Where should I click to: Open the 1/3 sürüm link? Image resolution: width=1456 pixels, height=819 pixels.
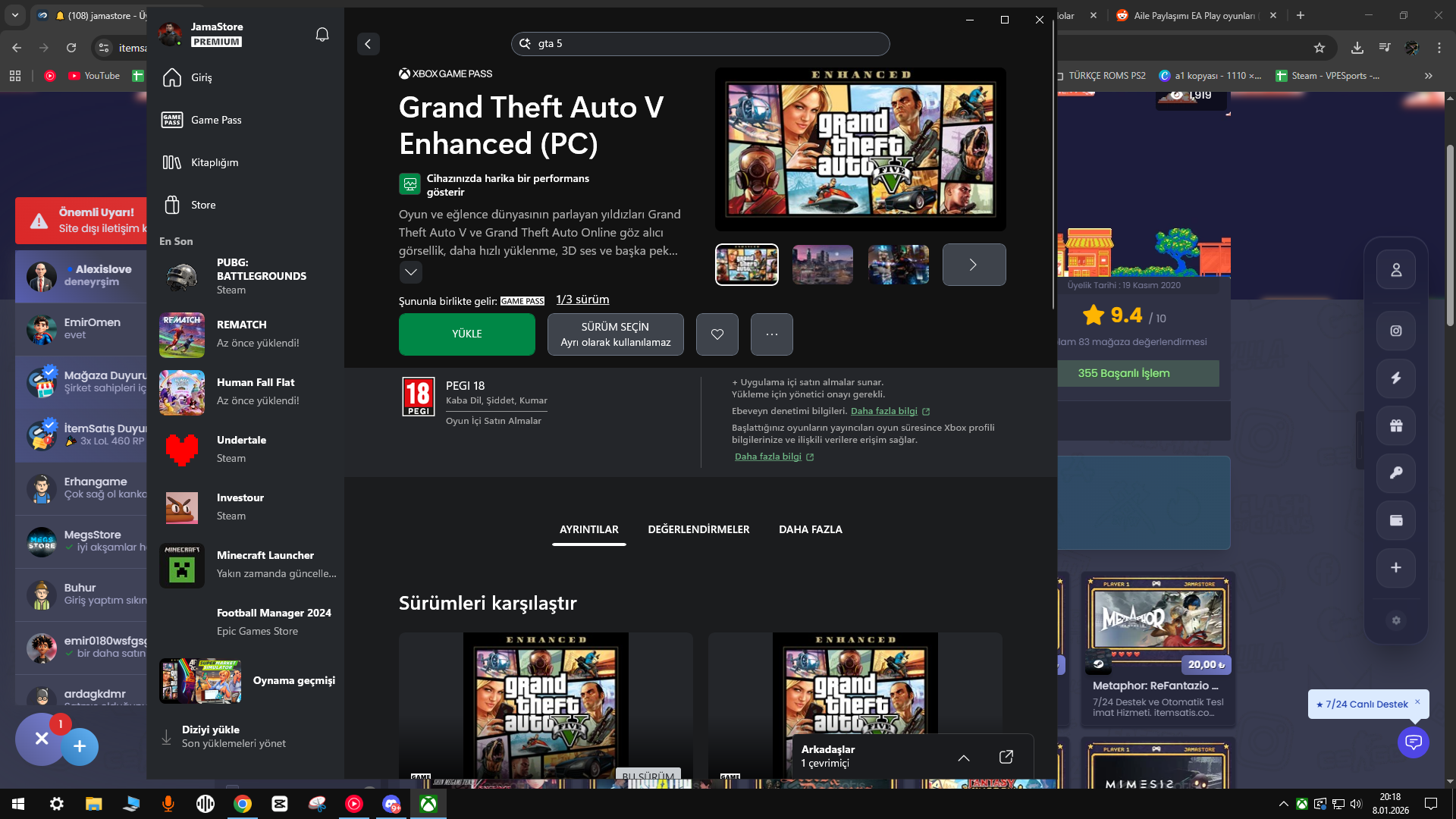coord(582,300)
